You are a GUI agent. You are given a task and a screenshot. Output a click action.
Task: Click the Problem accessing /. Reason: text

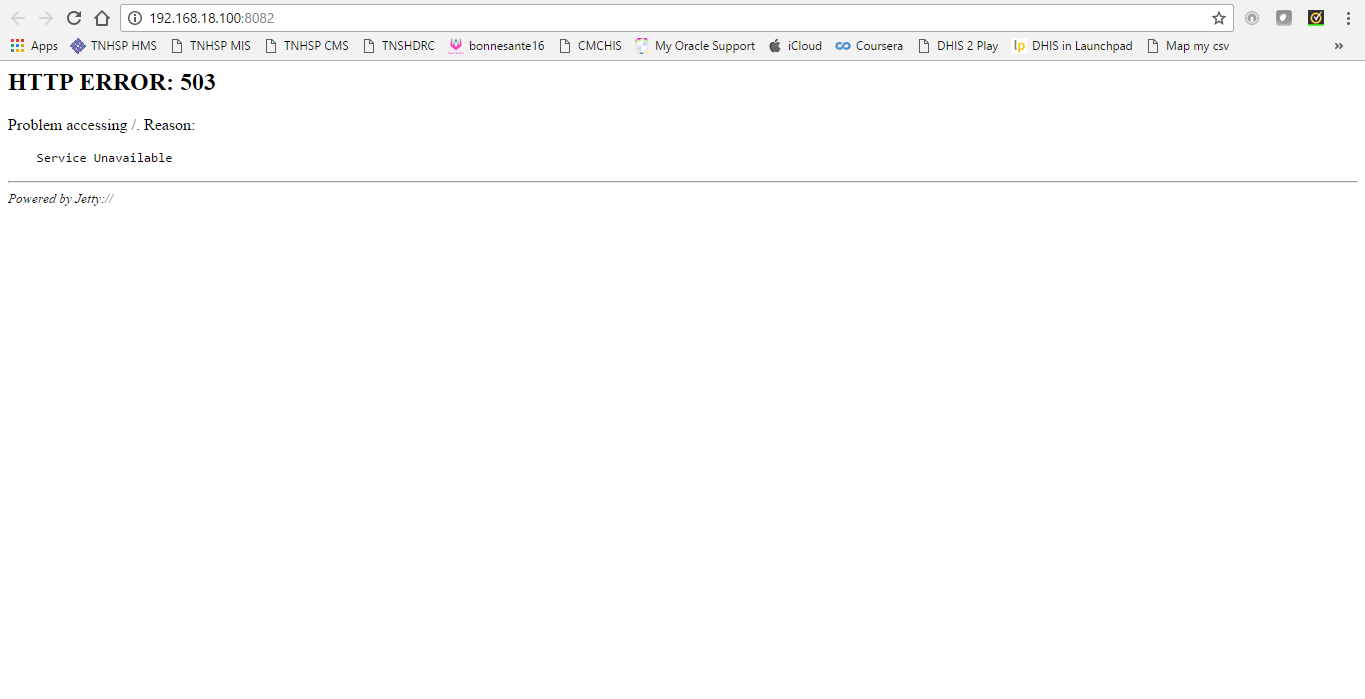pyautogui.click(x=101, y=125)
